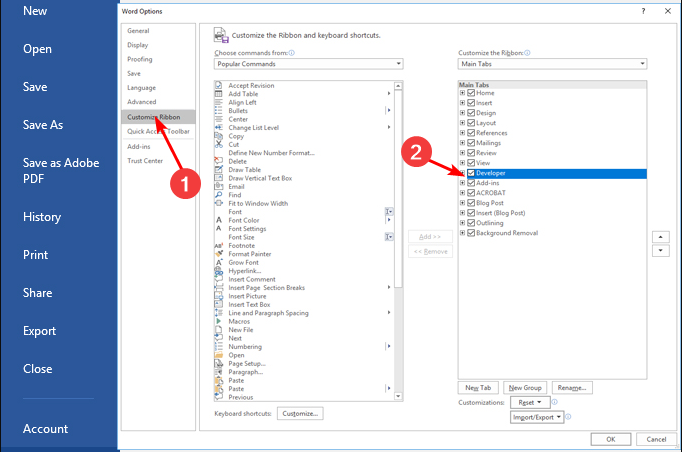Select the Center alignment icon
This screenshot has height=452, width=682.
point(219,119)
